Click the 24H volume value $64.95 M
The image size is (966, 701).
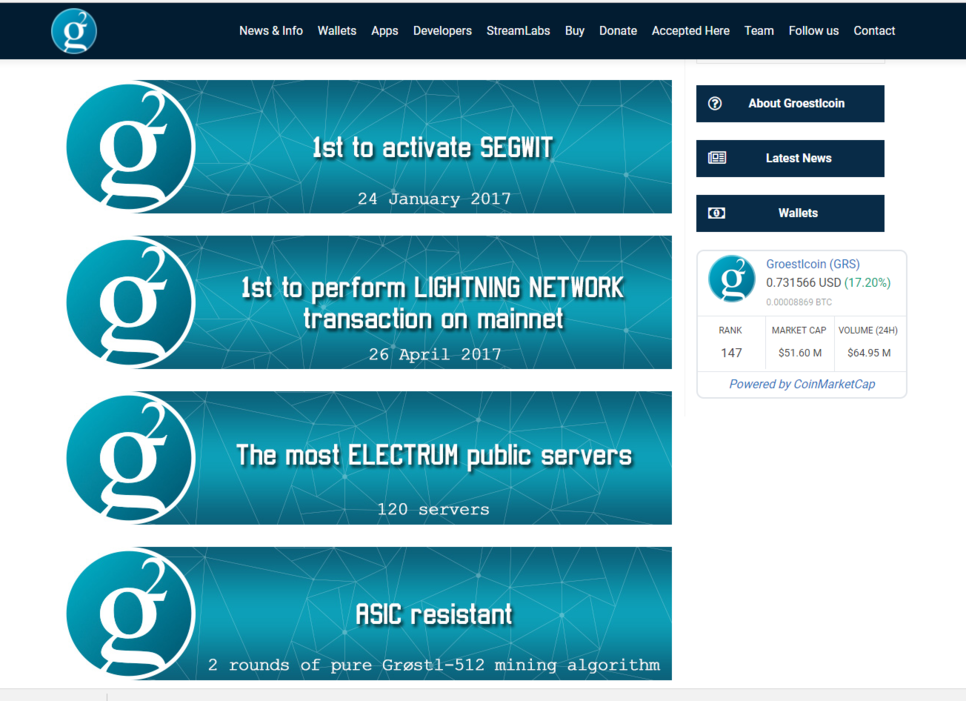[869, 353]
